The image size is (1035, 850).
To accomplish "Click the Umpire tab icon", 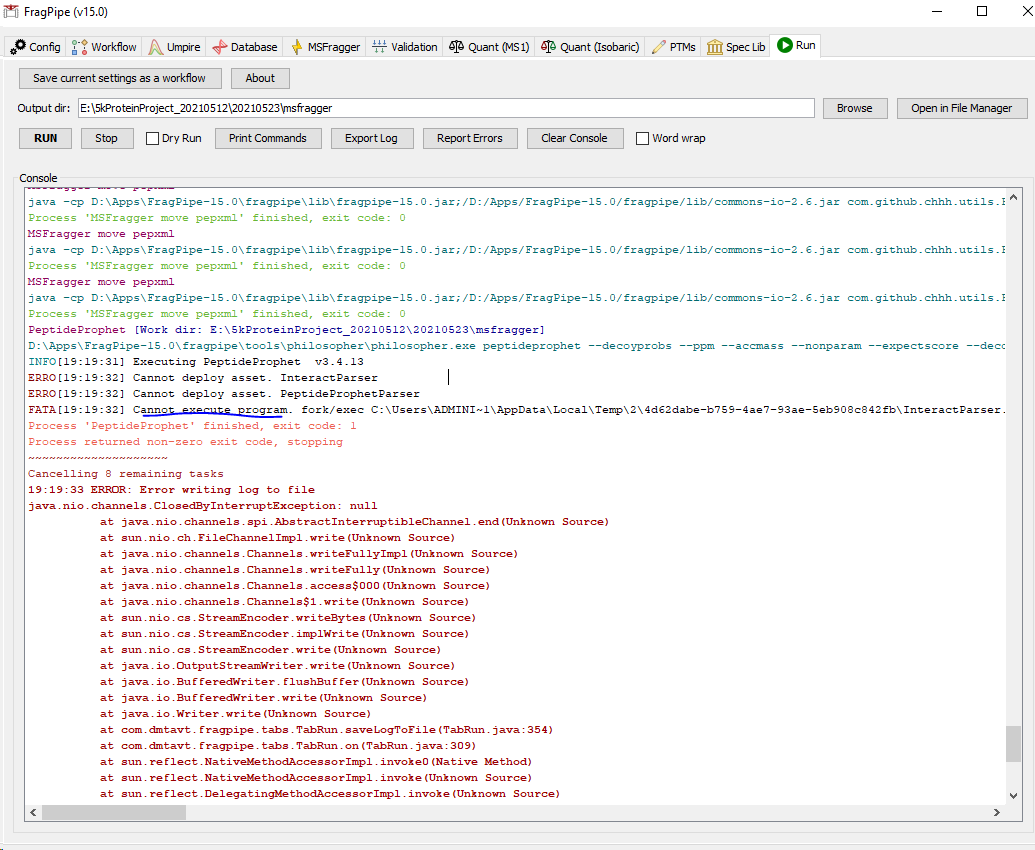I will tap(157, 46).
